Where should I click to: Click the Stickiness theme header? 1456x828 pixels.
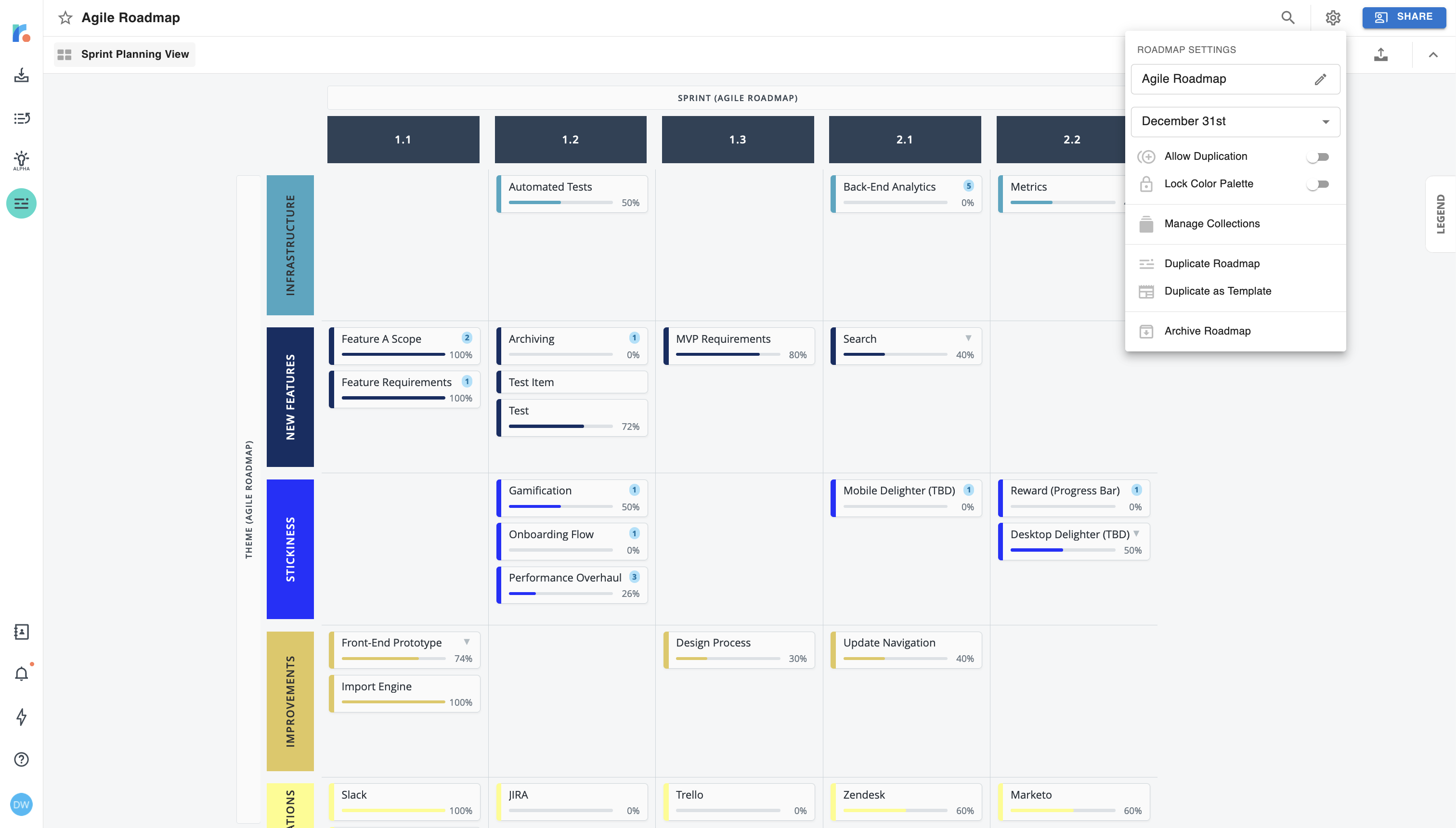pyautogui.click(x=290, y=549)
